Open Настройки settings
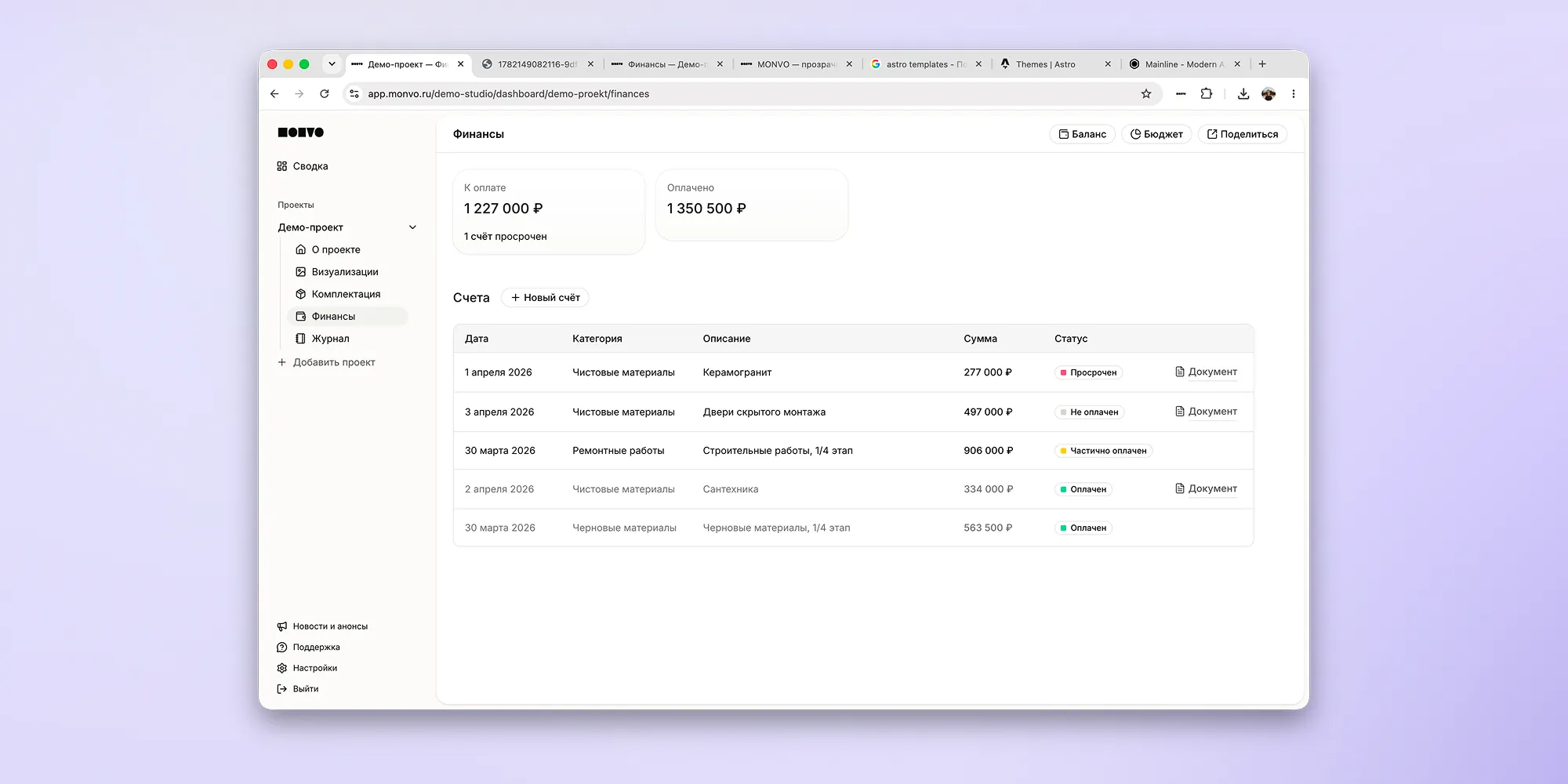Screen dimensions: 1568x784 tap(307, 668)
